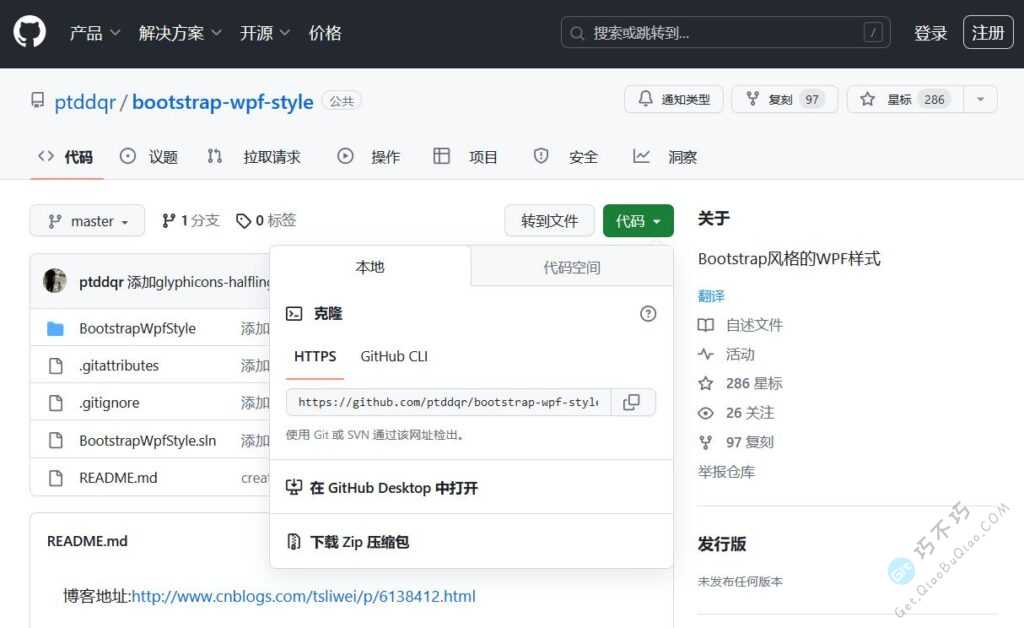
Task: Open the cnblogs.com blog address link
Action: click(304, 596)
